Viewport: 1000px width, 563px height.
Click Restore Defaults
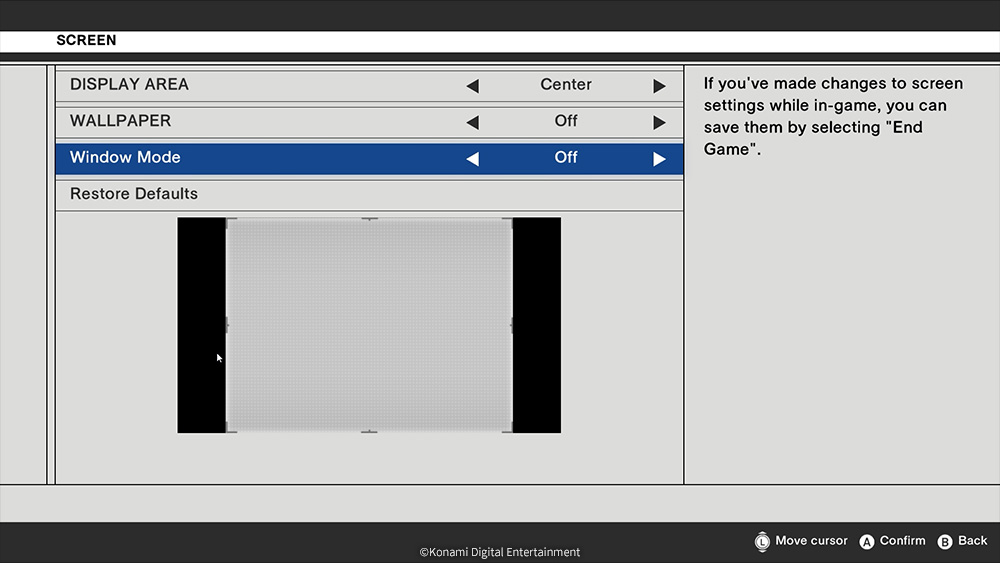pyautogui.click(x=134, y=194)
